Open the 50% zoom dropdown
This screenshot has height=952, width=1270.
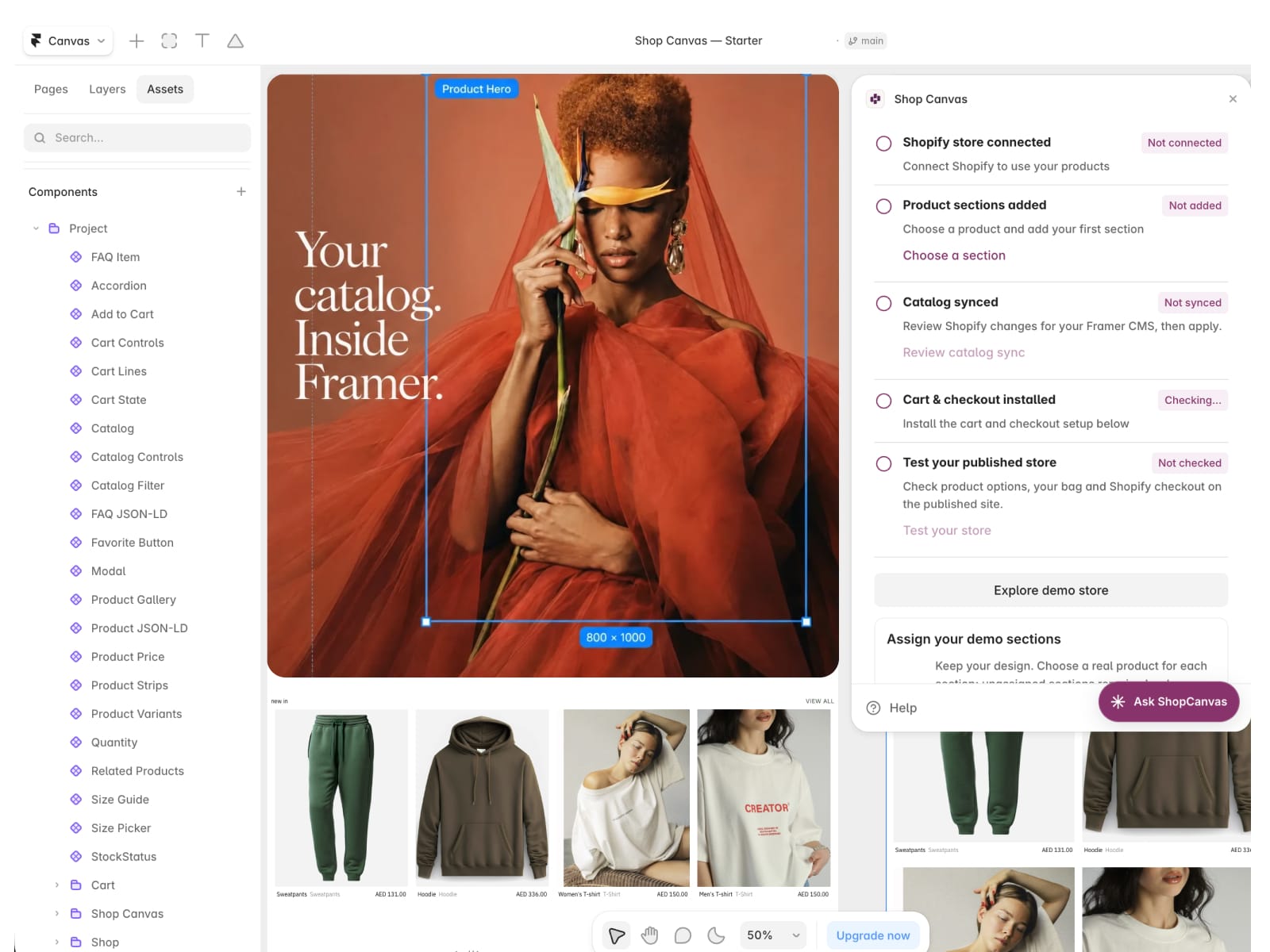pos(773,935)
